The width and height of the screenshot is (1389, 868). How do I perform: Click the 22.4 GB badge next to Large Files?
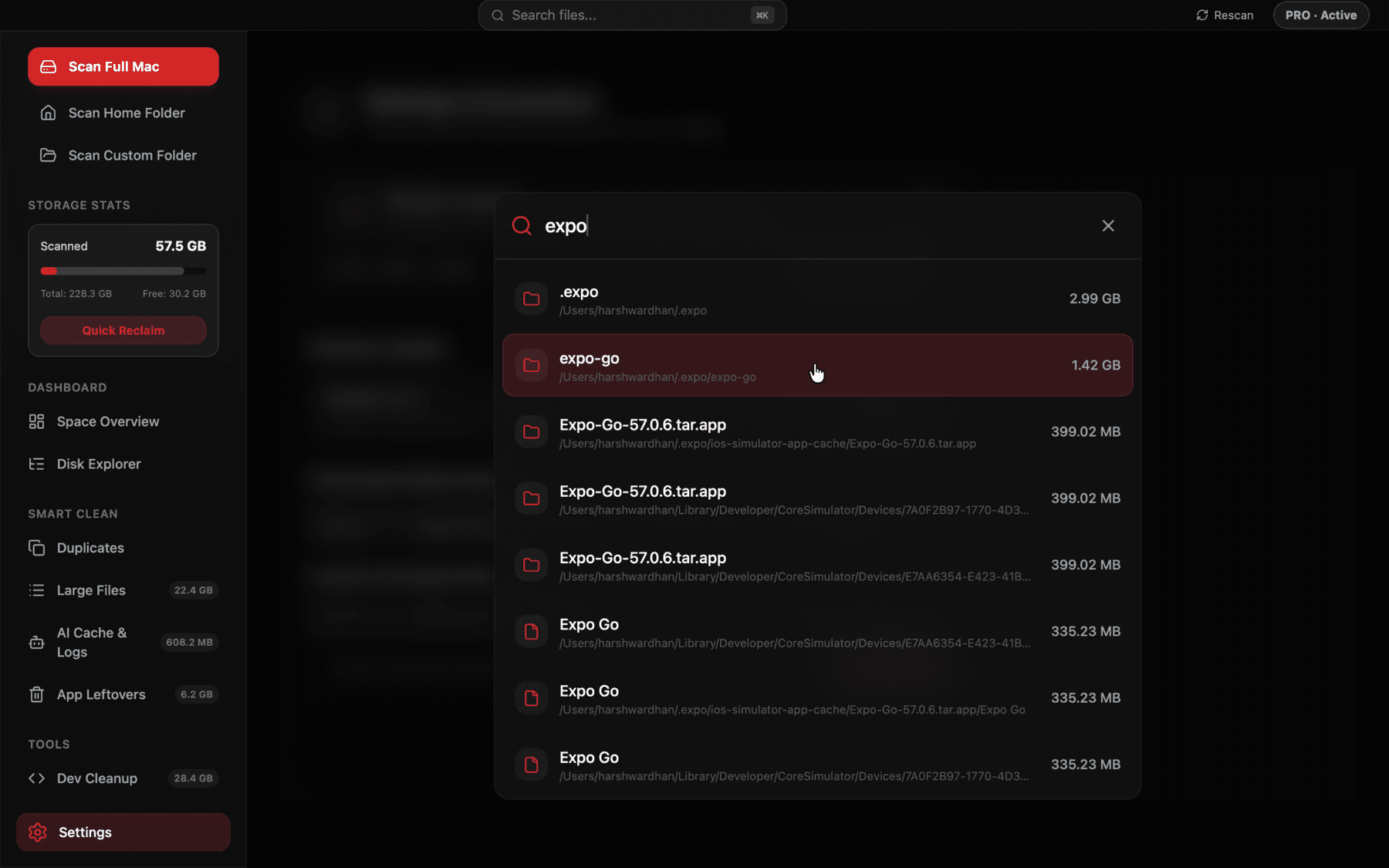[194, 590]
